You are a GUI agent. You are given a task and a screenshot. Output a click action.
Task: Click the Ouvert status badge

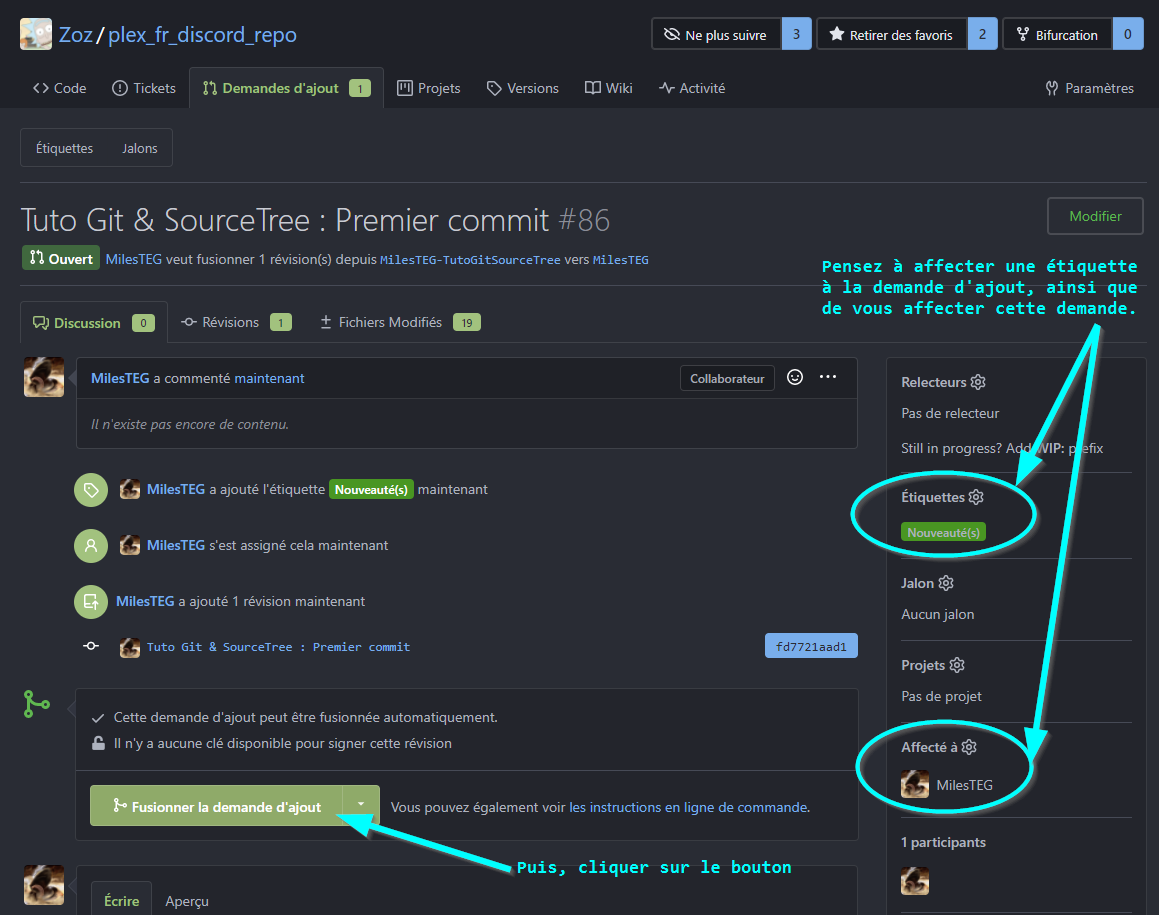point(61,259)
